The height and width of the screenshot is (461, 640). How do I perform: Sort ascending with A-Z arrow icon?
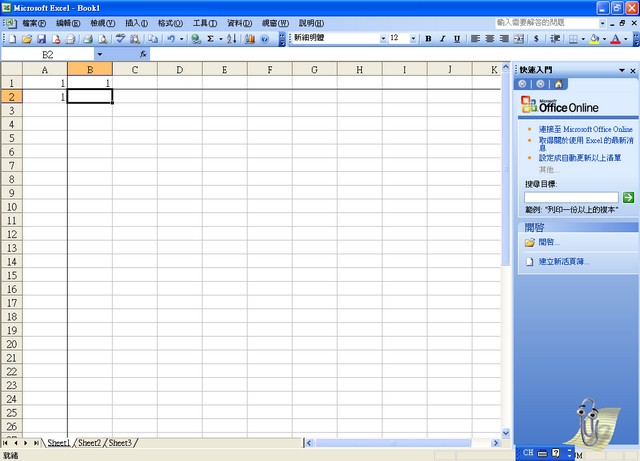tap(231, 39)
